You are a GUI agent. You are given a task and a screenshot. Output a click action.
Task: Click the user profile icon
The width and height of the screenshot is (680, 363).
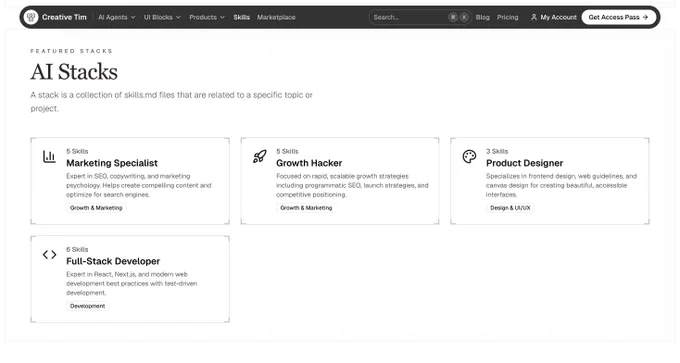pyautogui.click(x=534, y=17)
